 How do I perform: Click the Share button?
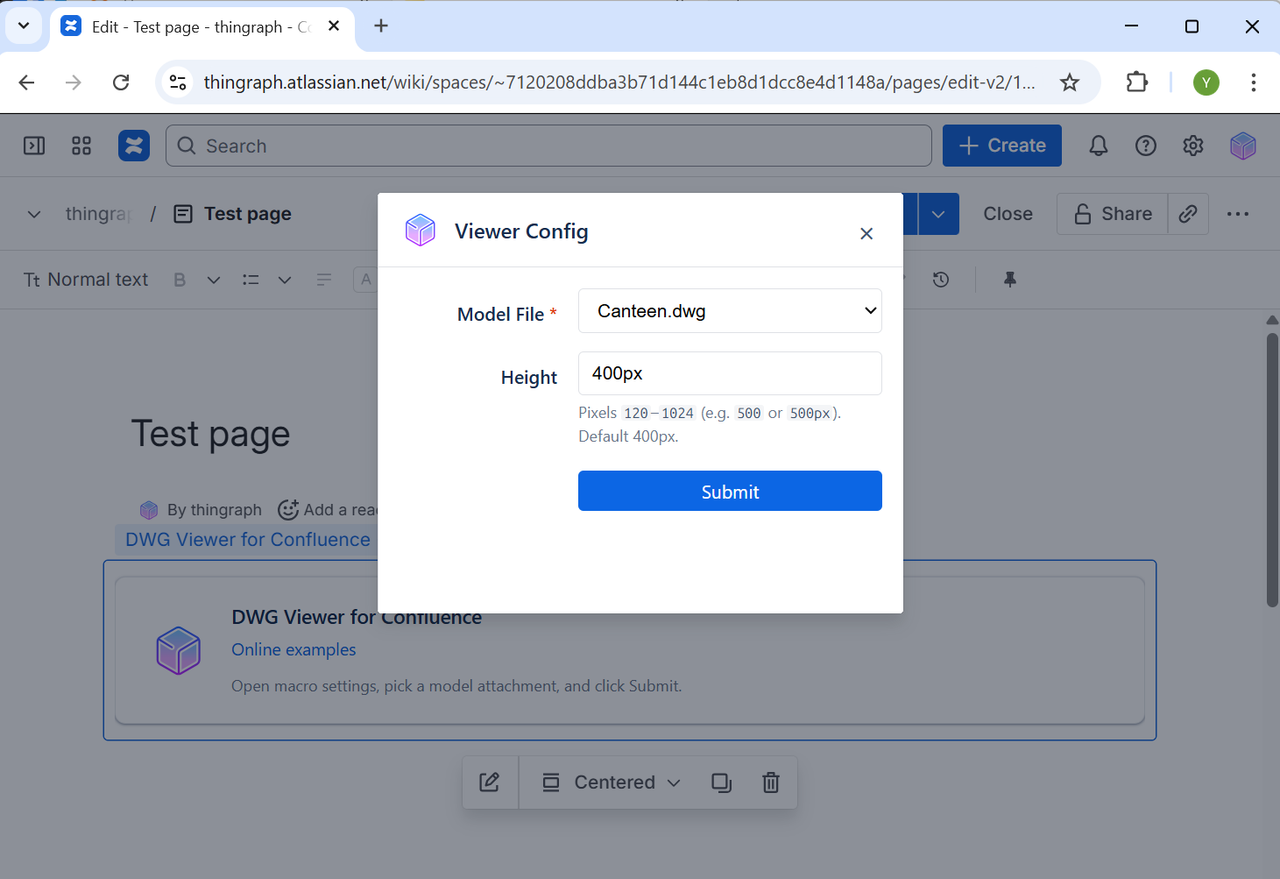coord(1112,214)
